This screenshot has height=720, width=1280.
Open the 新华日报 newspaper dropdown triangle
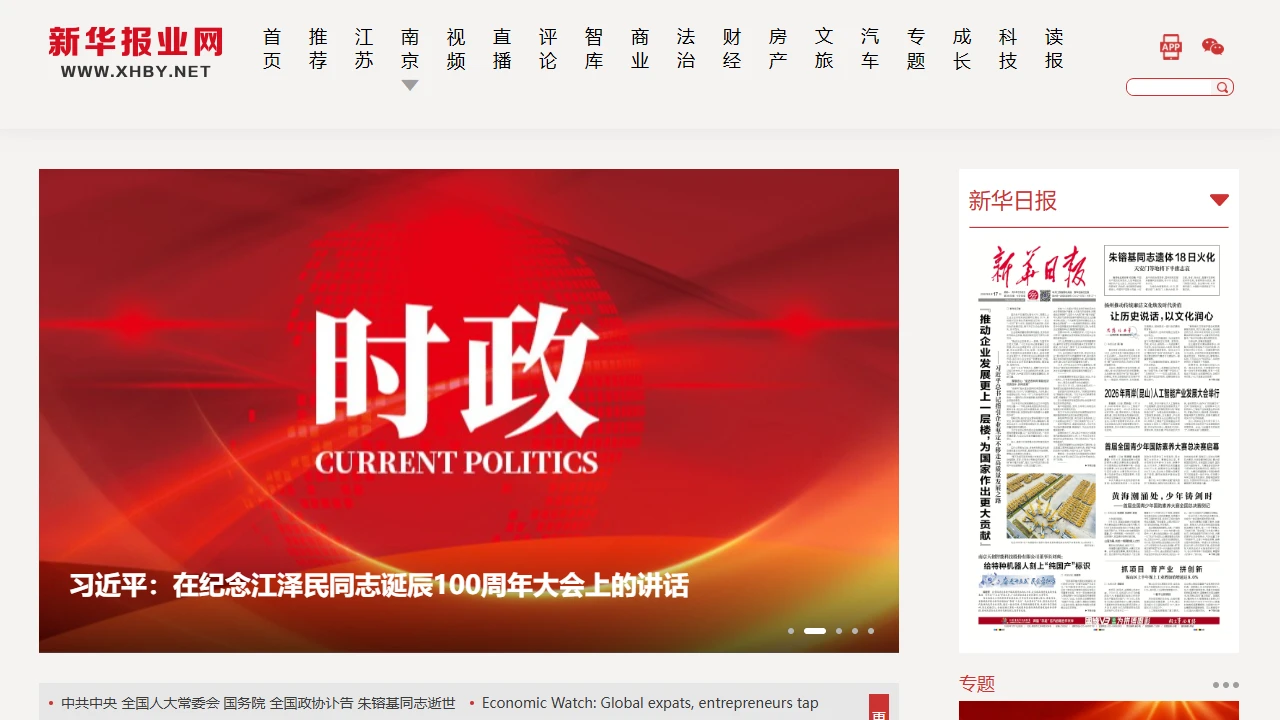[x=1219, y=200]
